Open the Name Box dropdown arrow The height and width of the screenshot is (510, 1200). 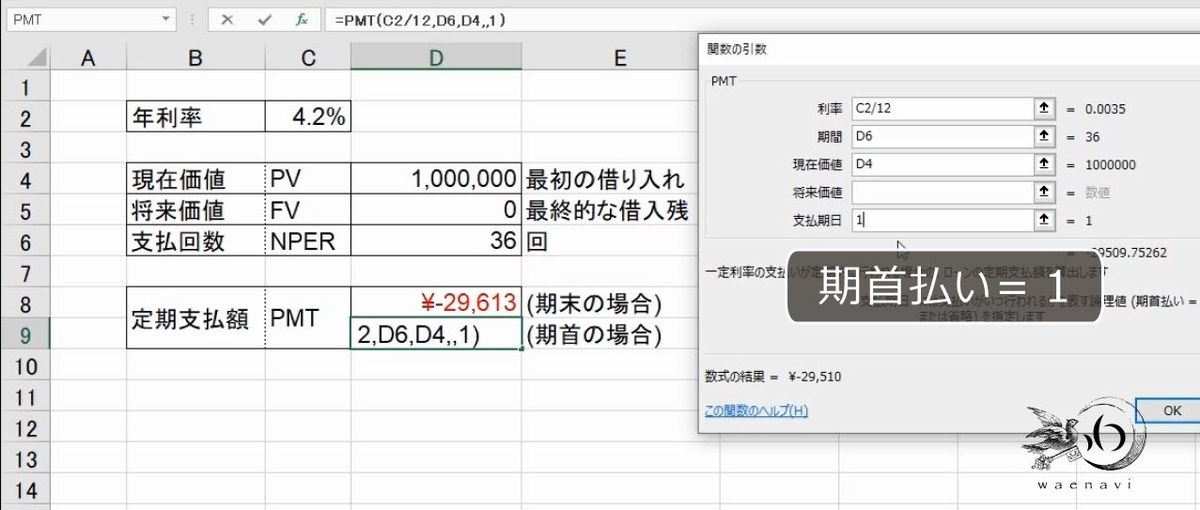(x=165, y=19)
